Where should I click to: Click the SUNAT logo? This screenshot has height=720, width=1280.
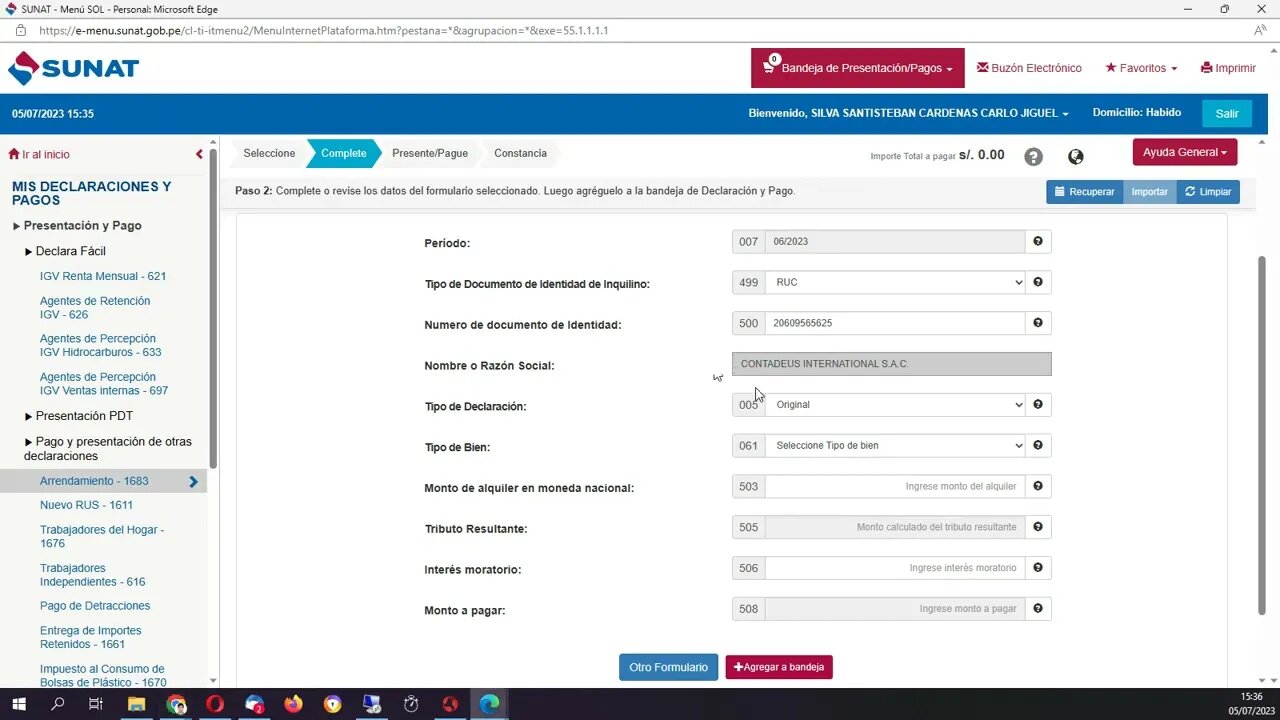[x=73, y=68]
